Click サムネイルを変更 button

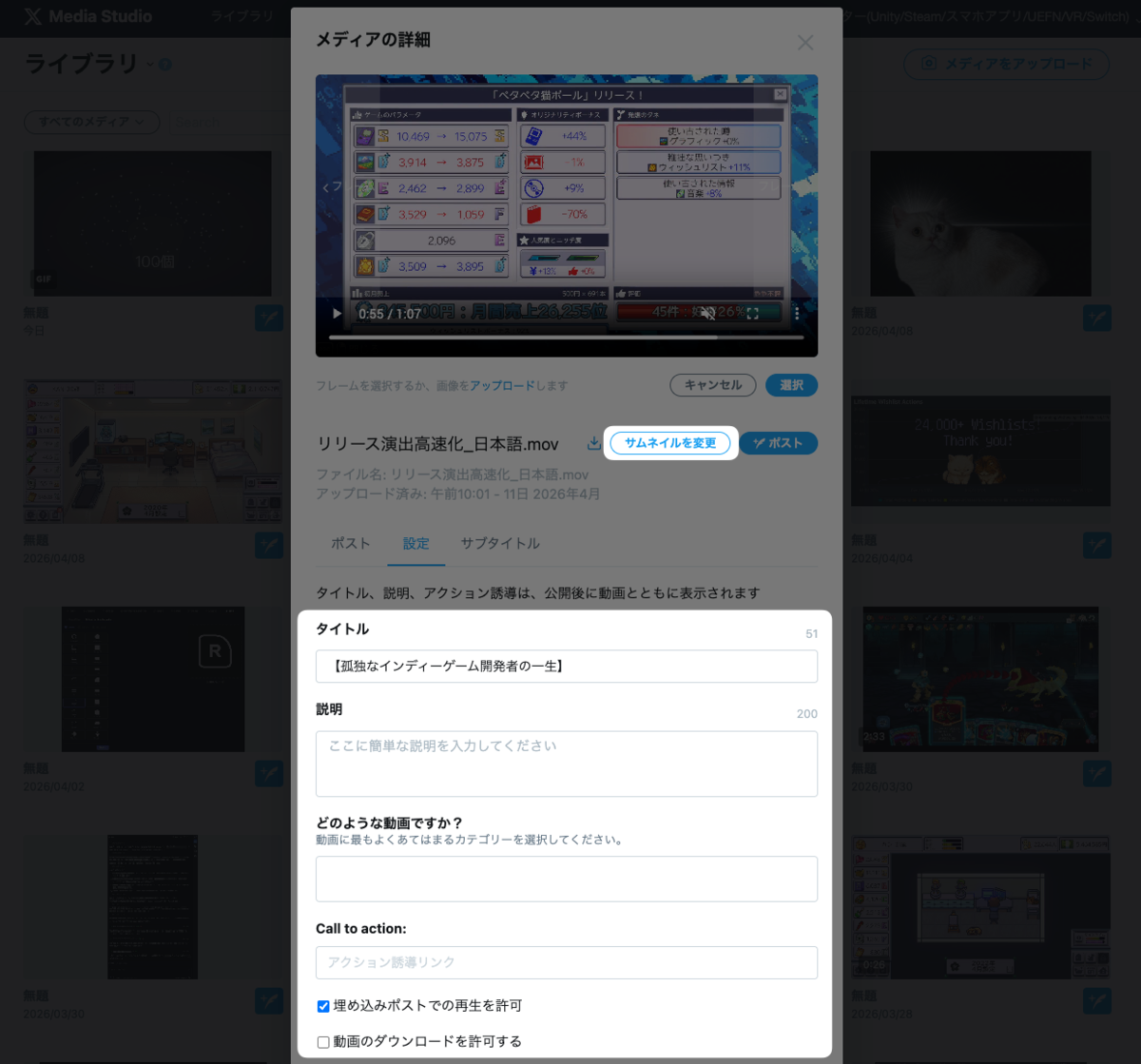(x=670, y=443)
